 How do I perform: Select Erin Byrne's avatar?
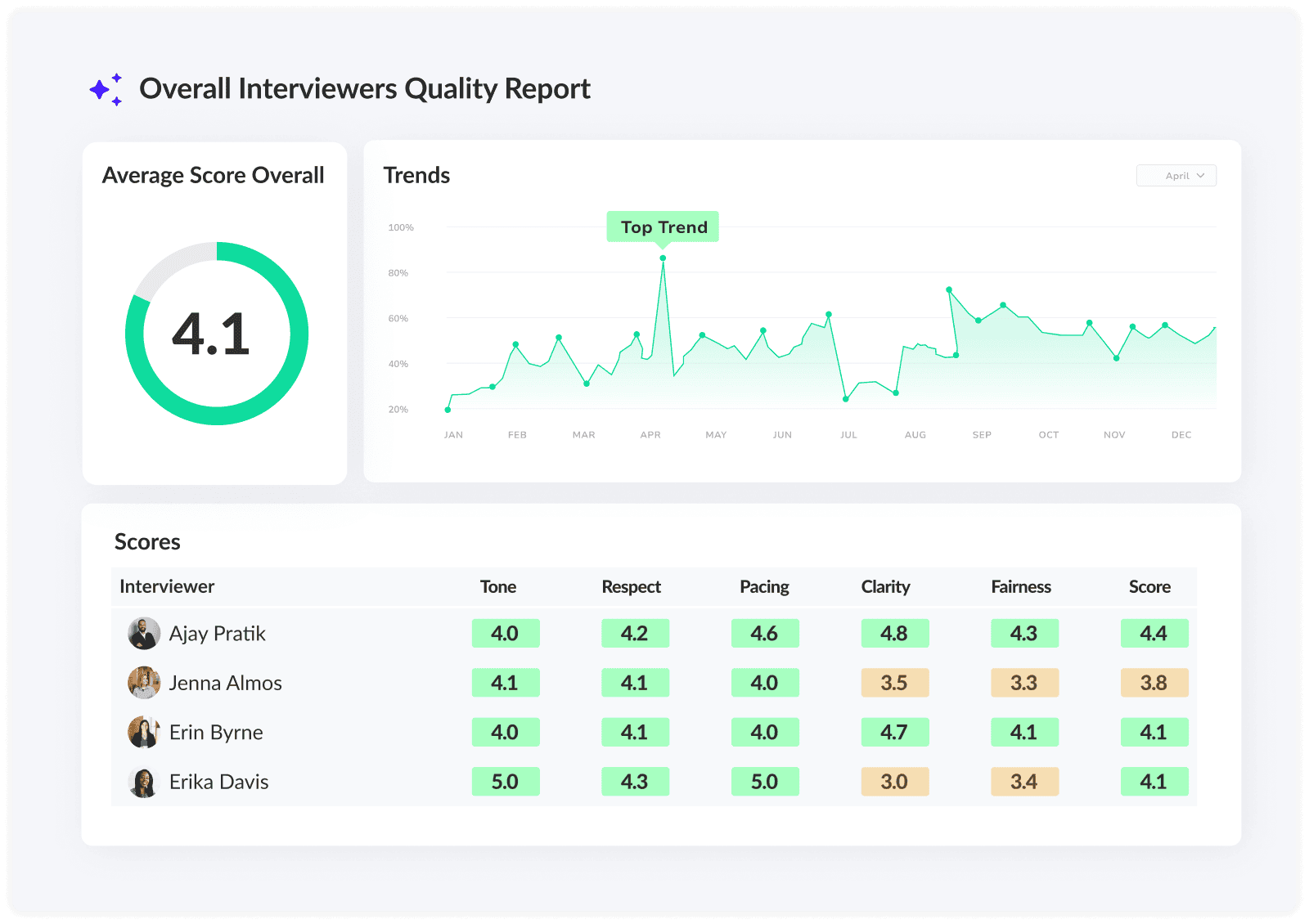pos(144,733)
